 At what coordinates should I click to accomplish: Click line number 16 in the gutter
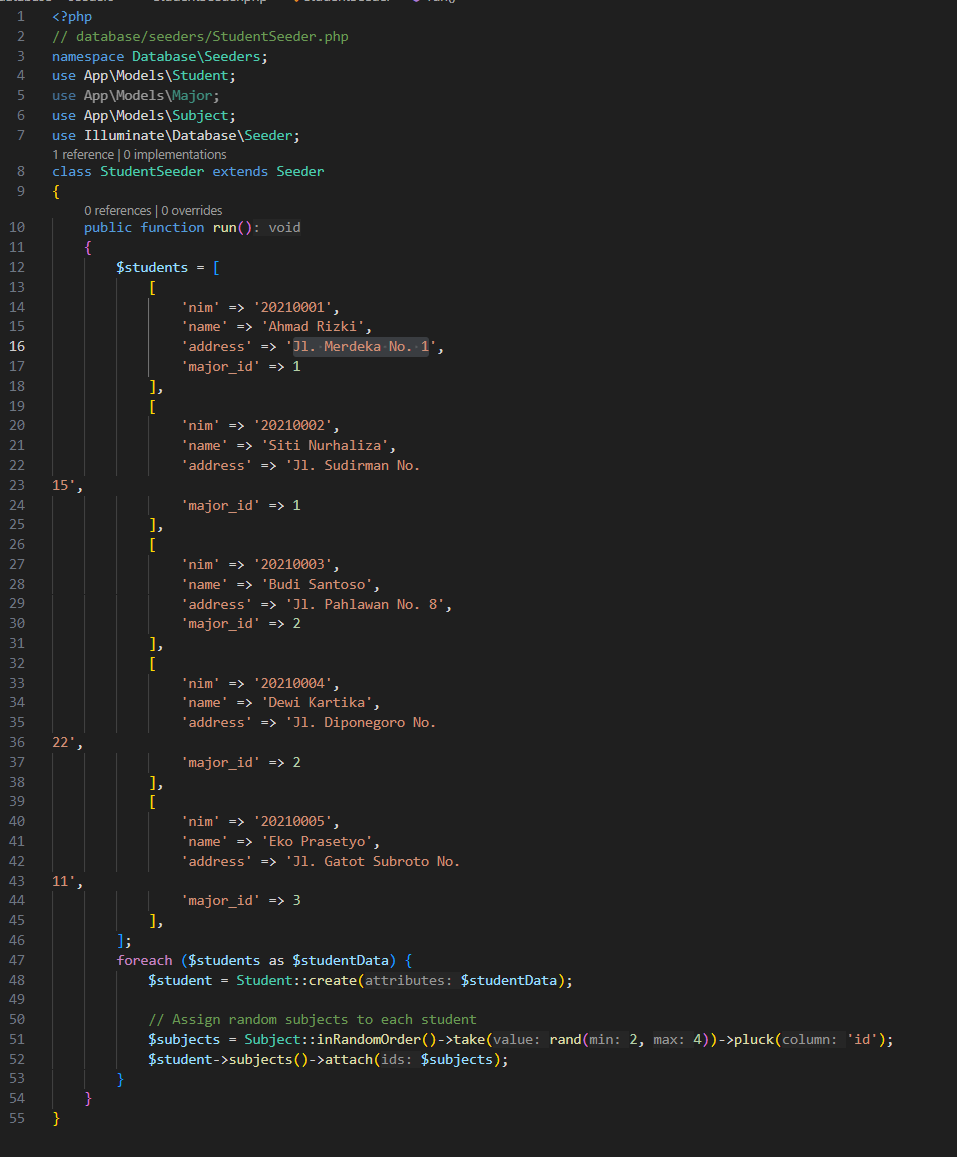point(17,346)
